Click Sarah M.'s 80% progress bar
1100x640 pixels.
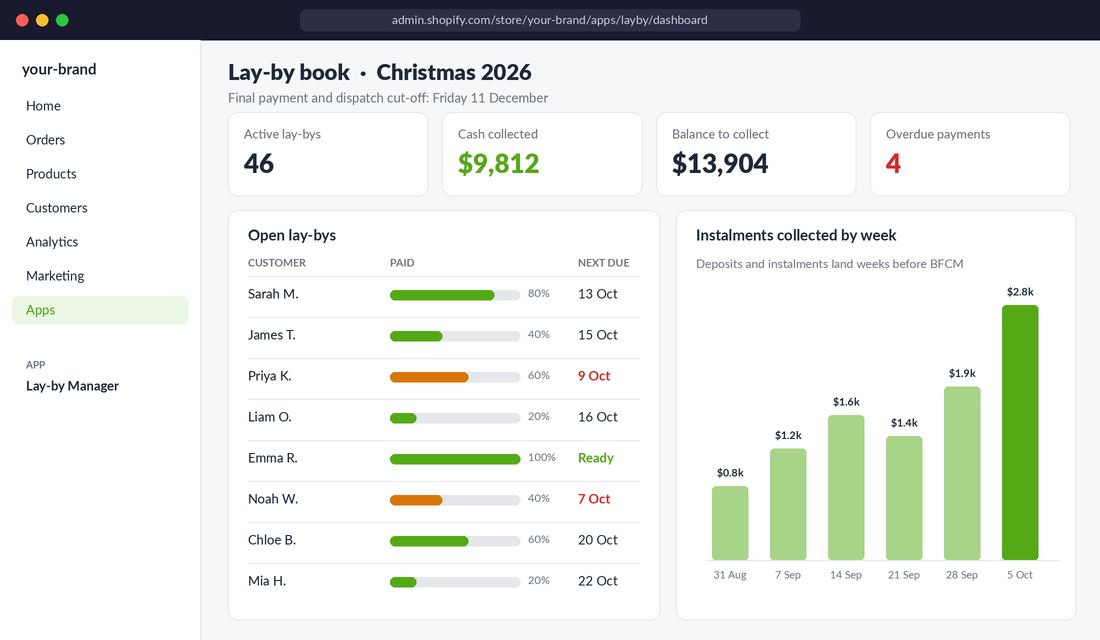(x=455, y=295)
